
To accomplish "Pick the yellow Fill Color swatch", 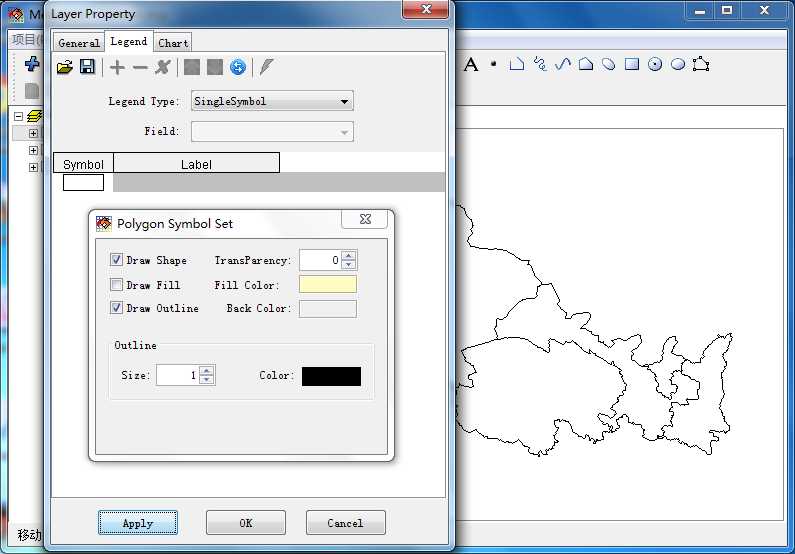I will (x=328, y=284).
